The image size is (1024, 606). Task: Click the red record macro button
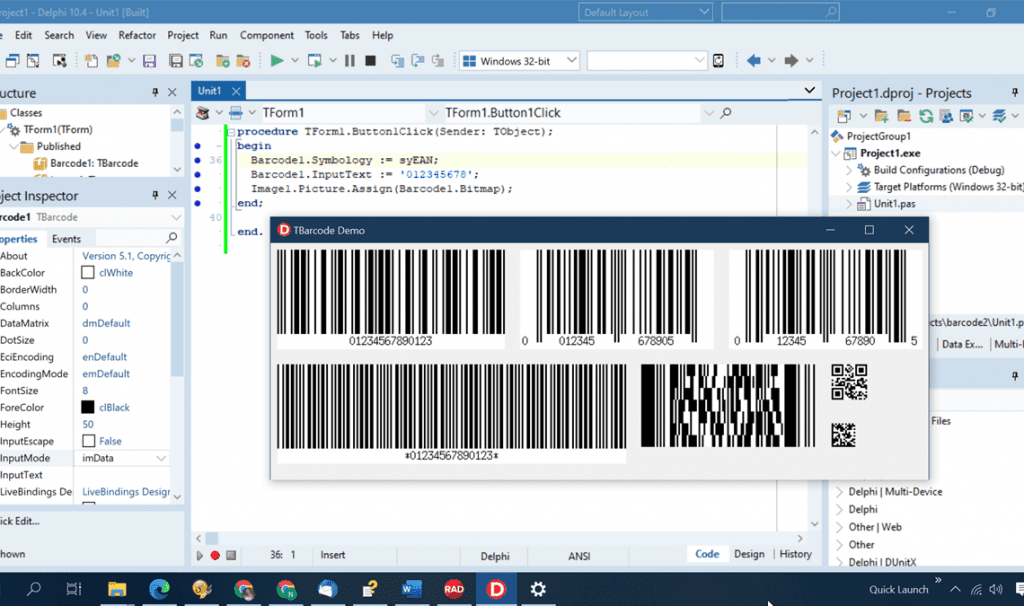pos(215,555)
